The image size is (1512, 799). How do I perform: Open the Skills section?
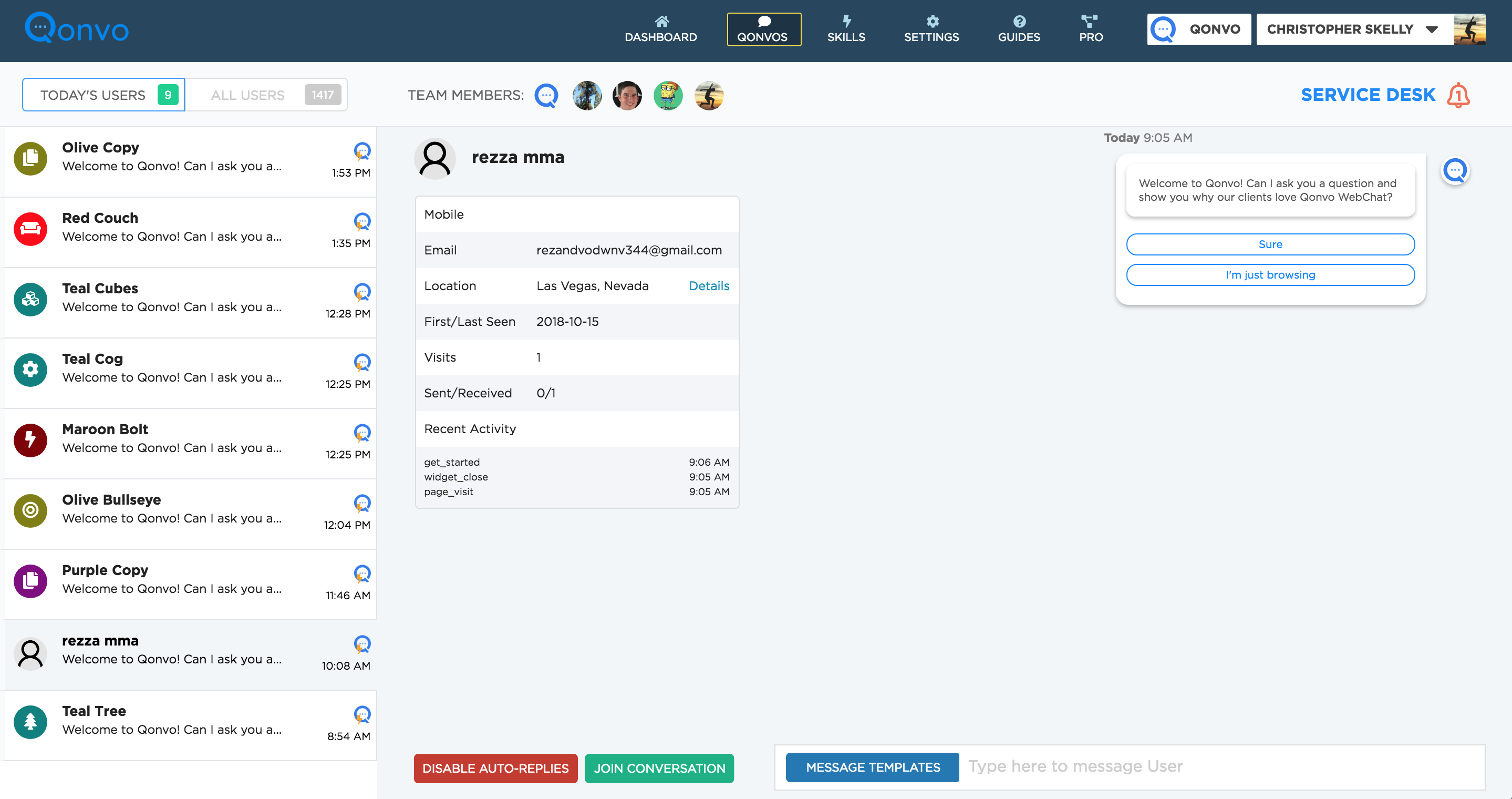click(x=846, y=29)
